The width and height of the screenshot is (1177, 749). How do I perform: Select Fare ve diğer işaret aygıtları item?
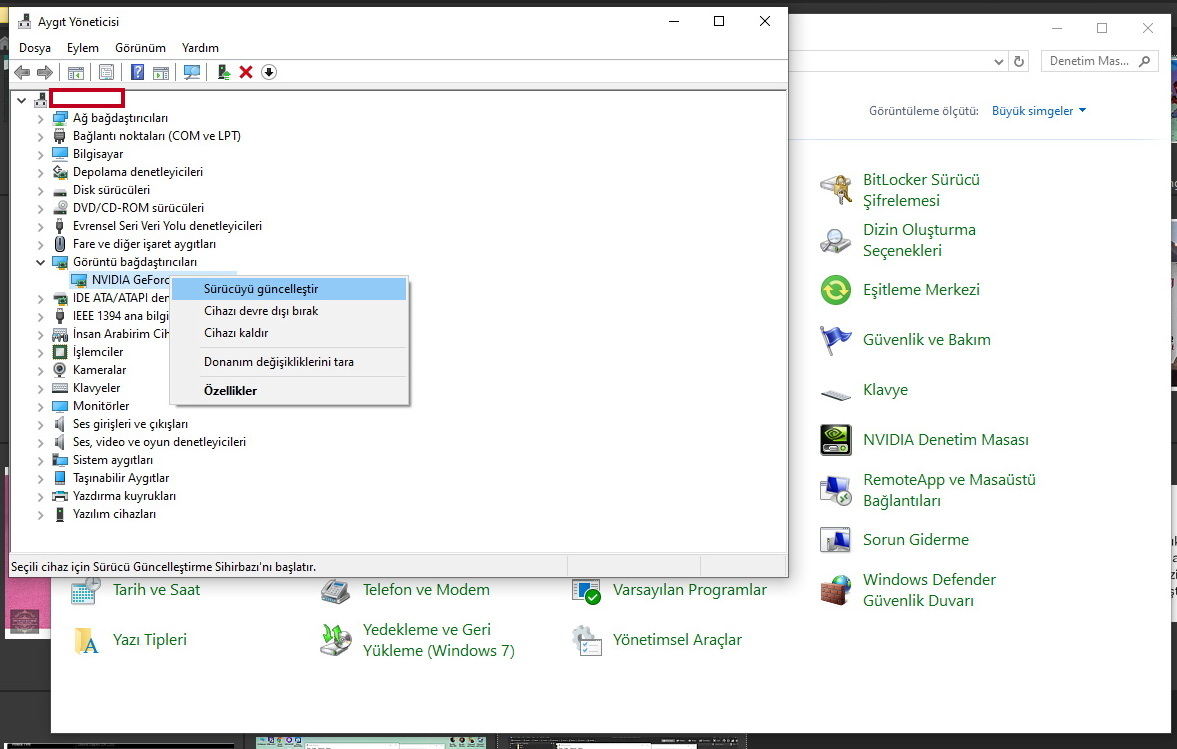pos(144,244)
